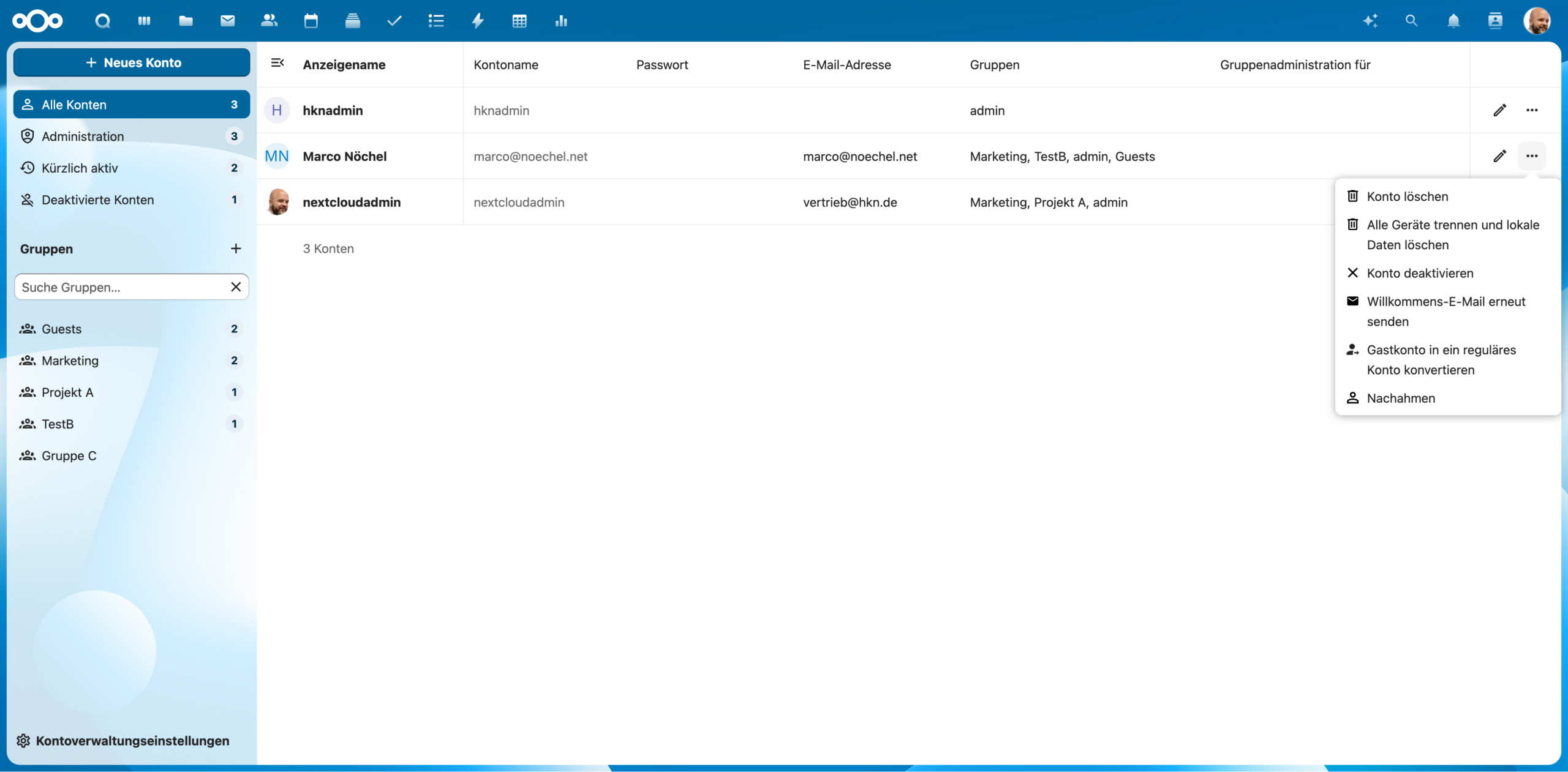1568x772 pixels.
Task: Select Kürzlich aktiv filter
Action: 80,168
